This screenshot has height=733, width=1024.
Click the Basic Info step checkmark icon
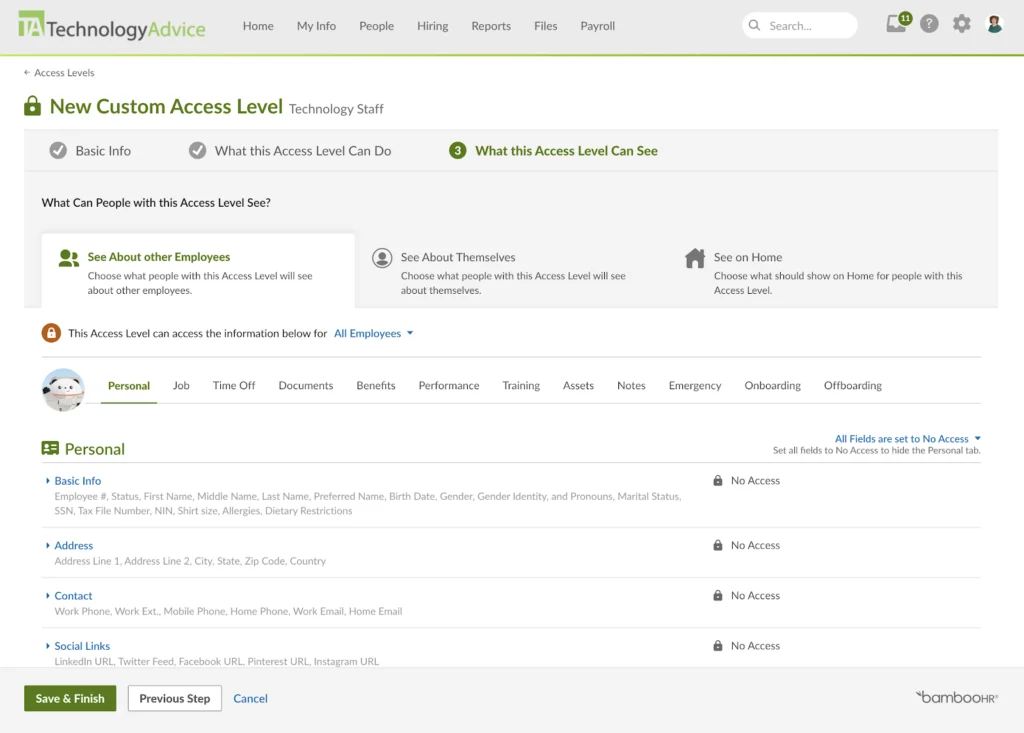pyautogui.click(x=58, y=150)
